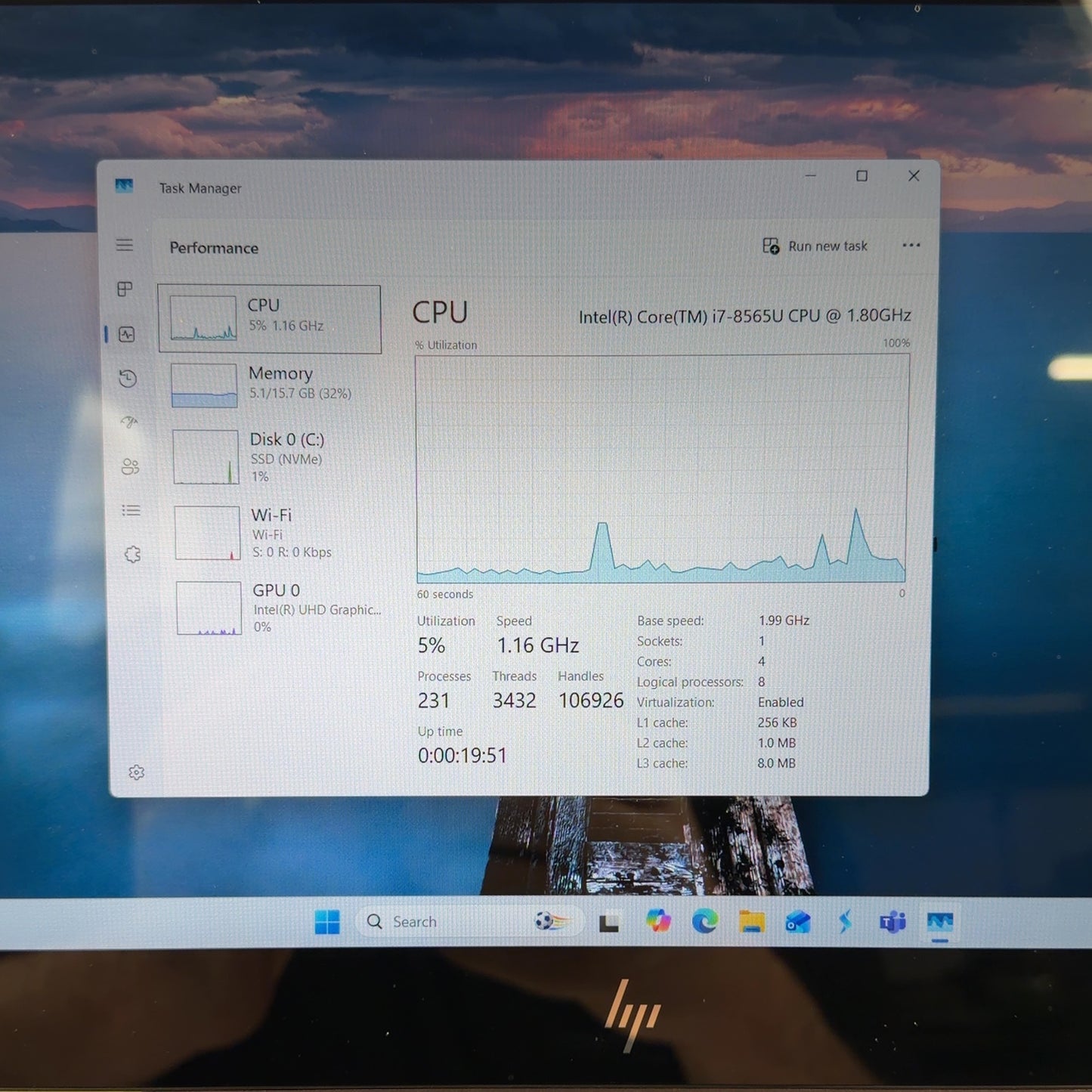Open Task Manager settings gear
1092x1092 pixels.
137,772
